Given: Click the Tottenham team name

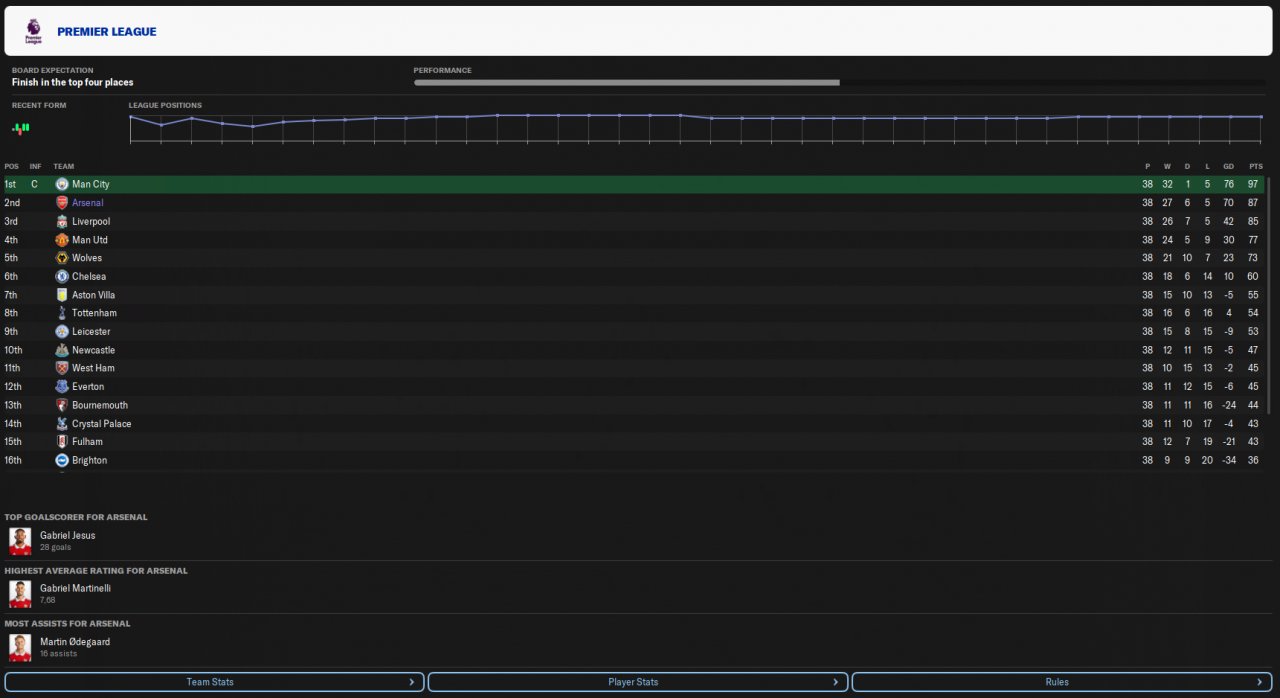Looking at the screenshot, I should (x=94, y=313).
